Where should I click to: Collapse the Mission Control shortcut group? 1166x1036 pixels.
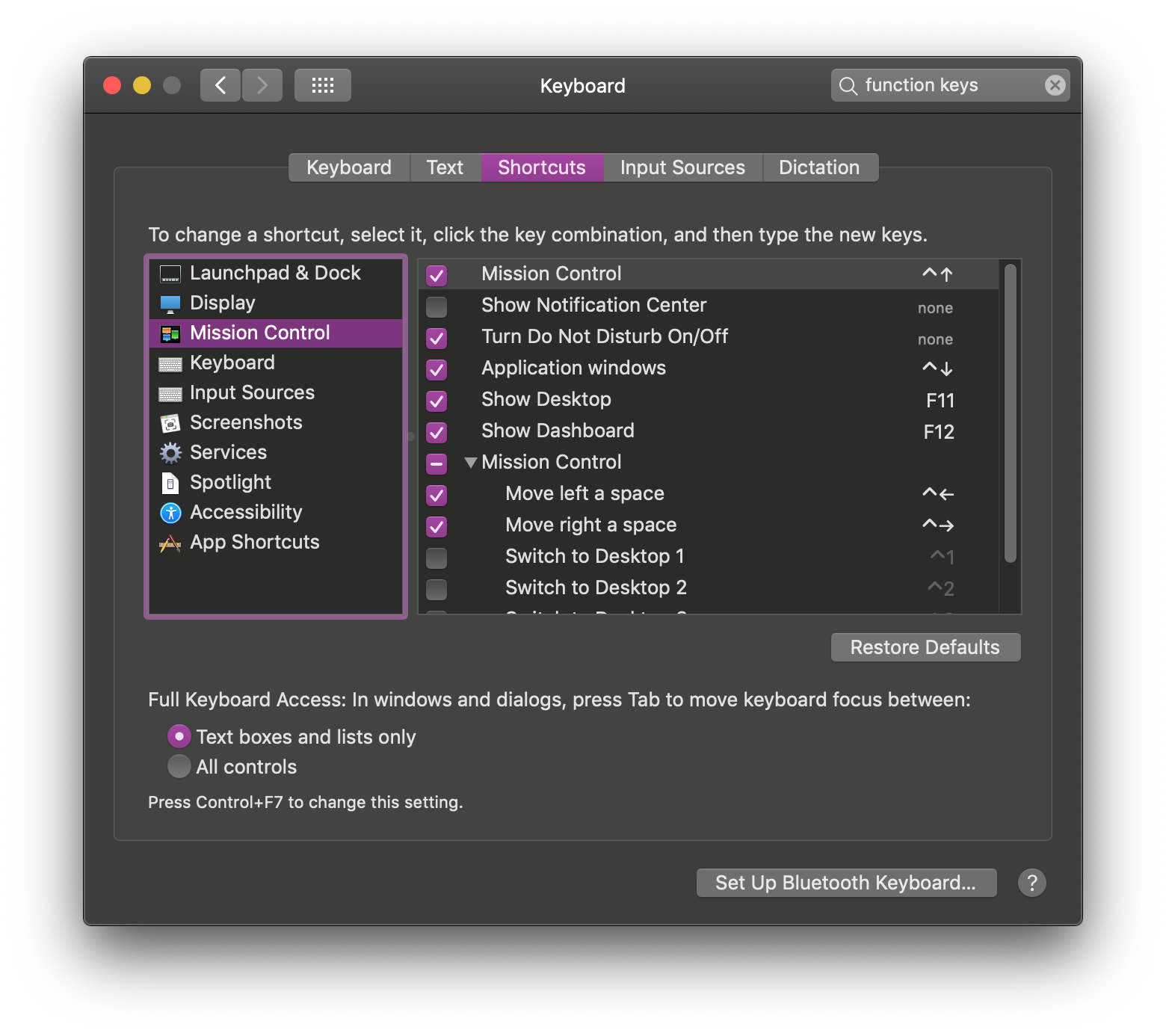pyautogui.click(x=471, y=462)
